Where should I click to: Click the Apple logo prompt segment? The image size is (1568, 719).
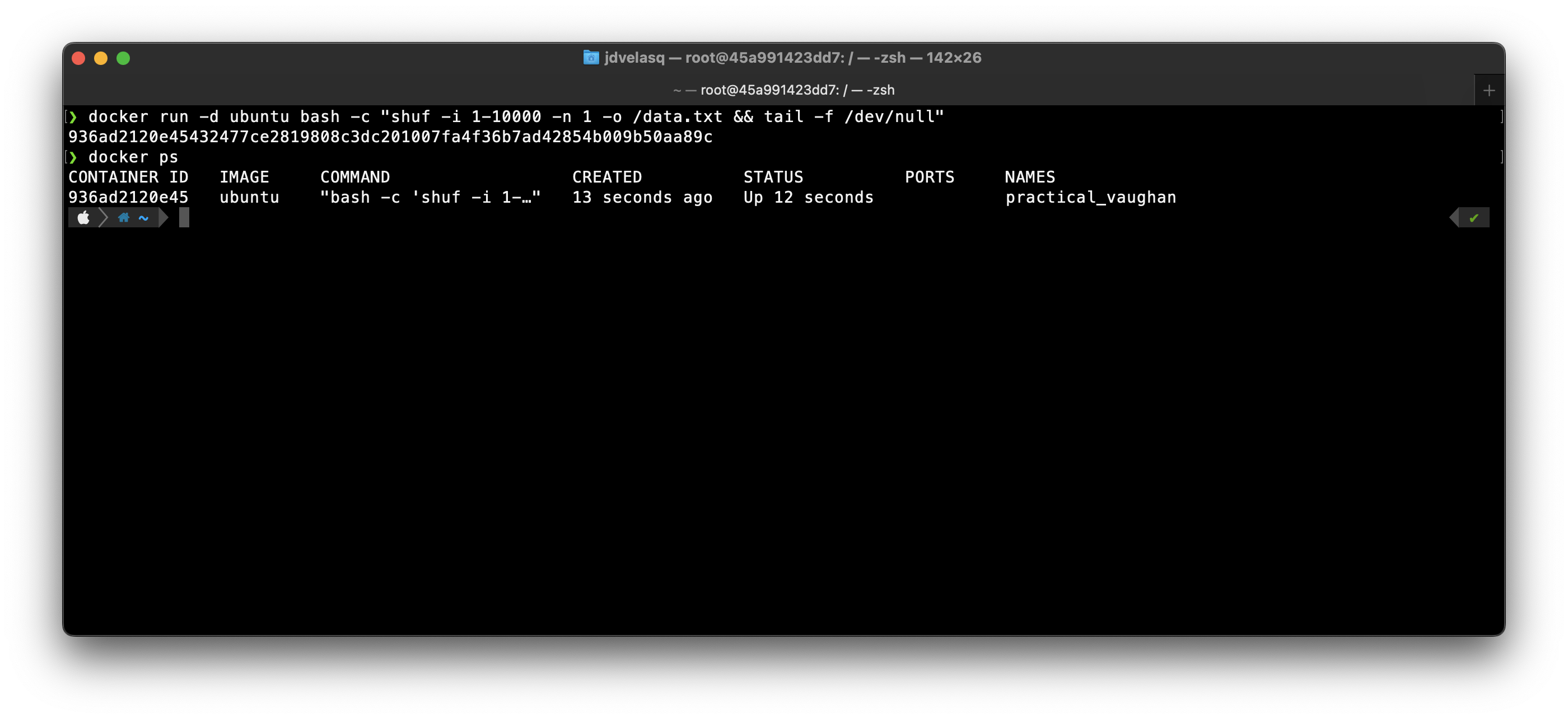(84, 217)
